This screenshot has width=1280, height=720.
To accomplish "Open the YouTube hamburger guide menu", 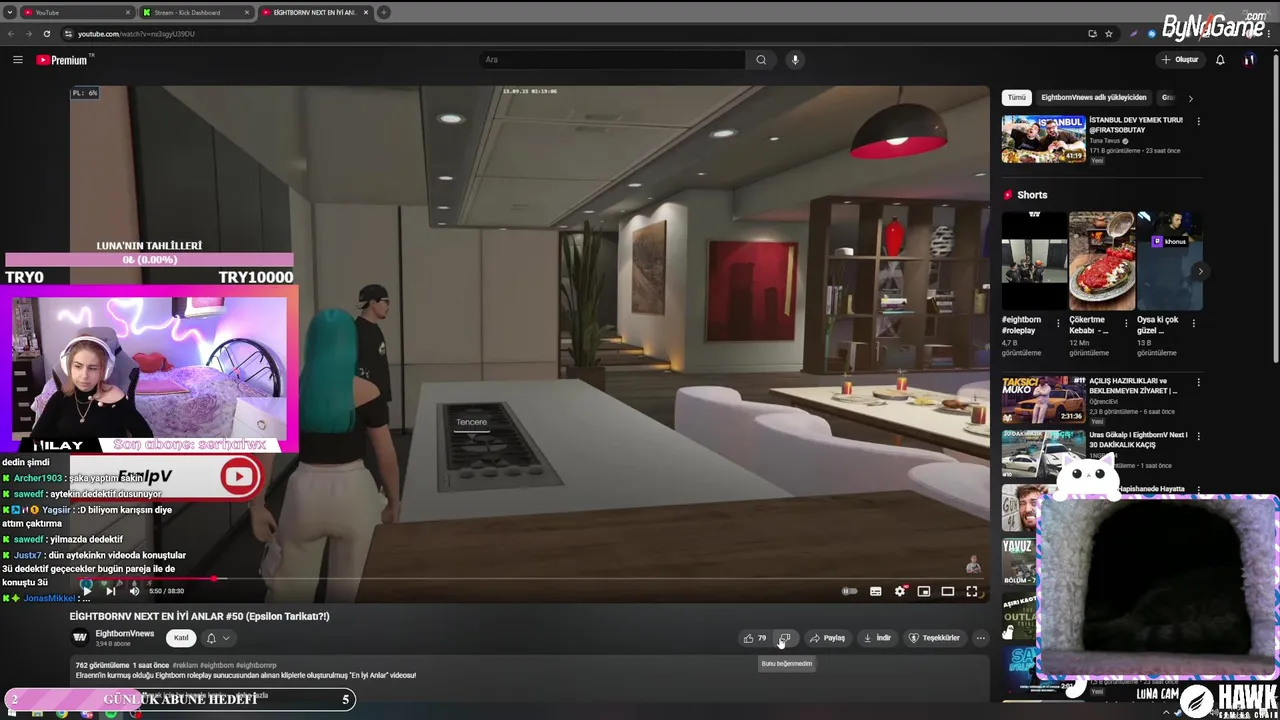I will 17,60.
